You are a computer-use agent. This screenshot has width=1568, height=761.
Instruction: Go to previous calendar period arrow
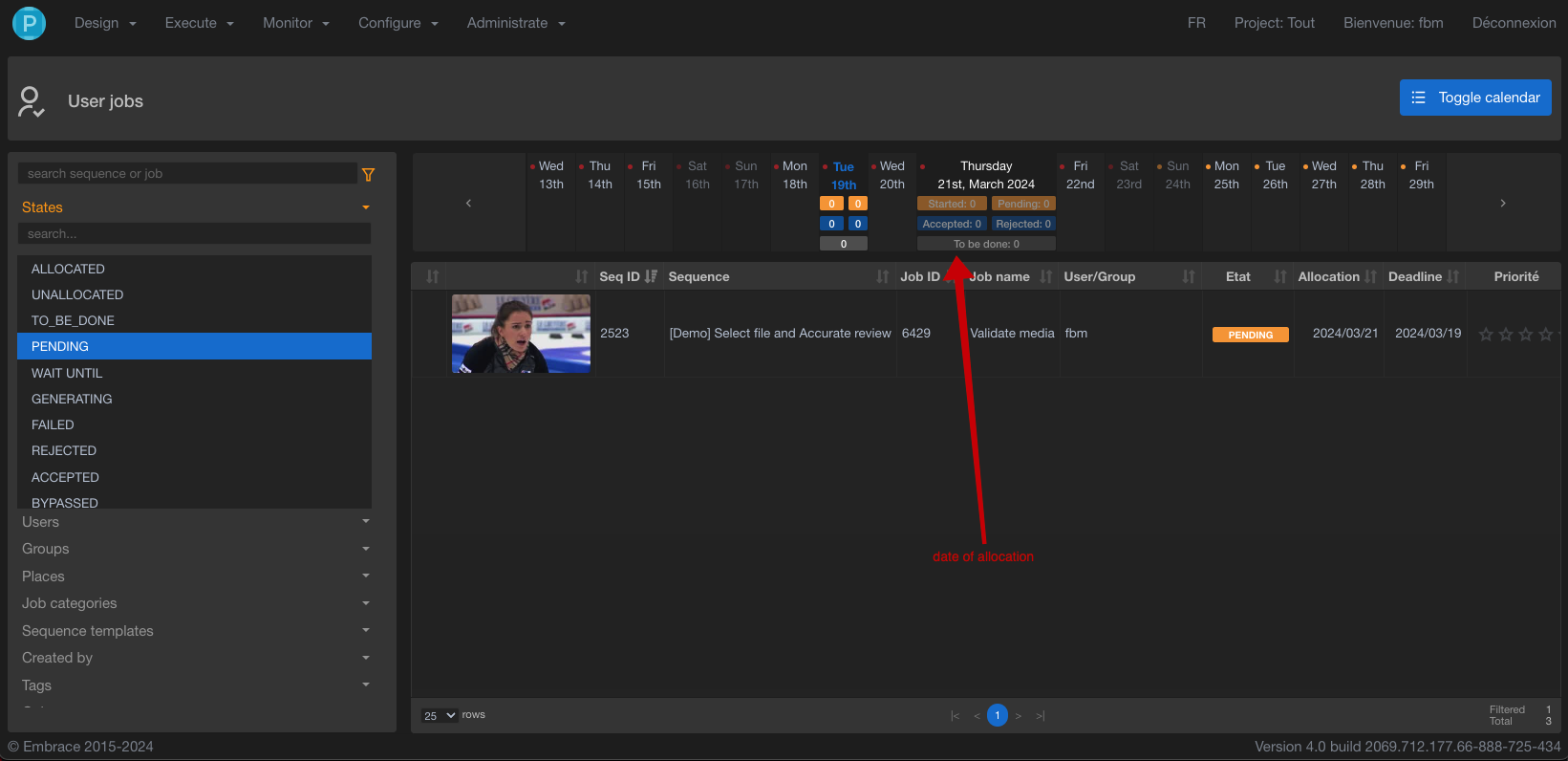468,203
